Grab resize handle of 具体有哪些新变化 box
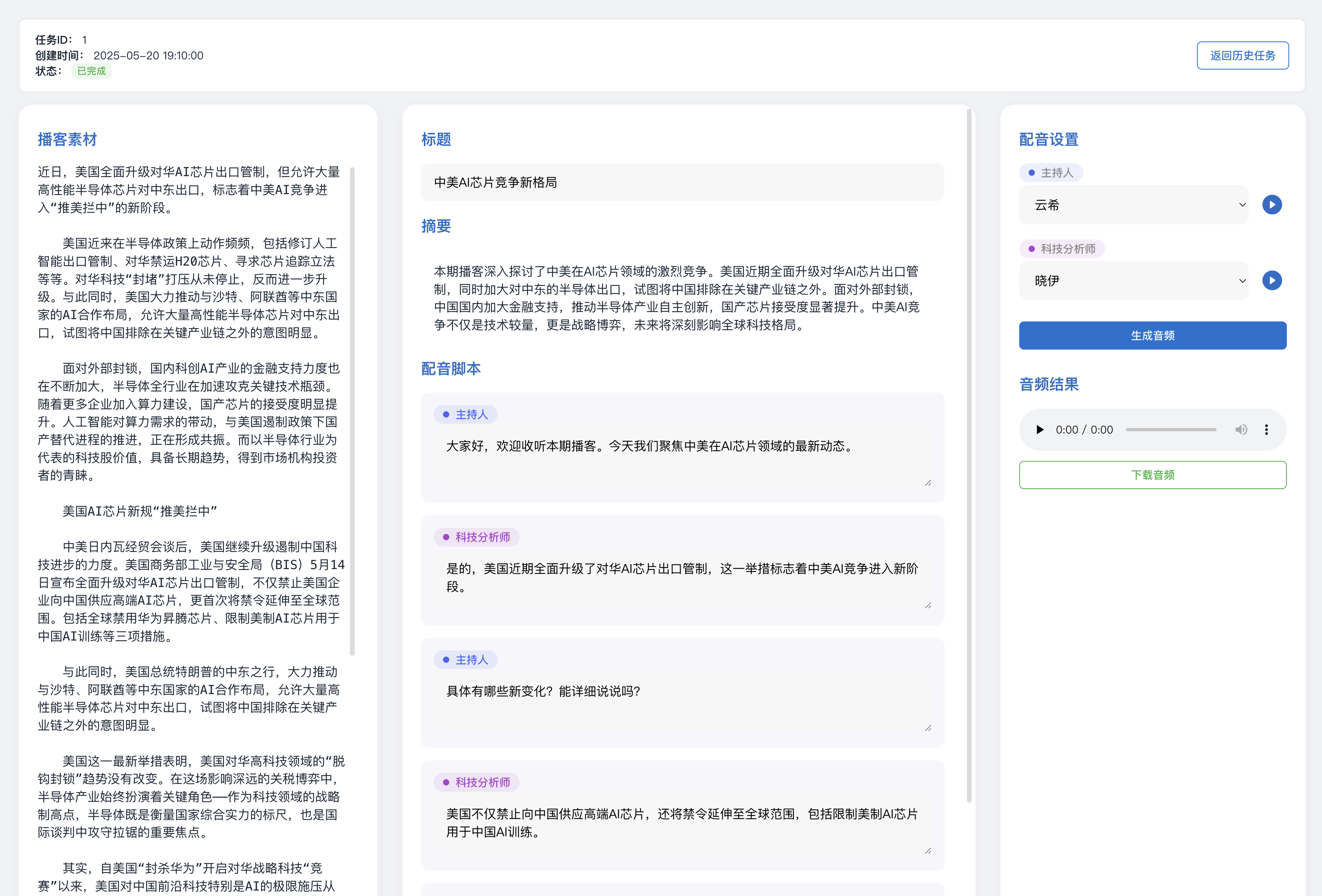 pyautogui.click(x=928, y=728)
